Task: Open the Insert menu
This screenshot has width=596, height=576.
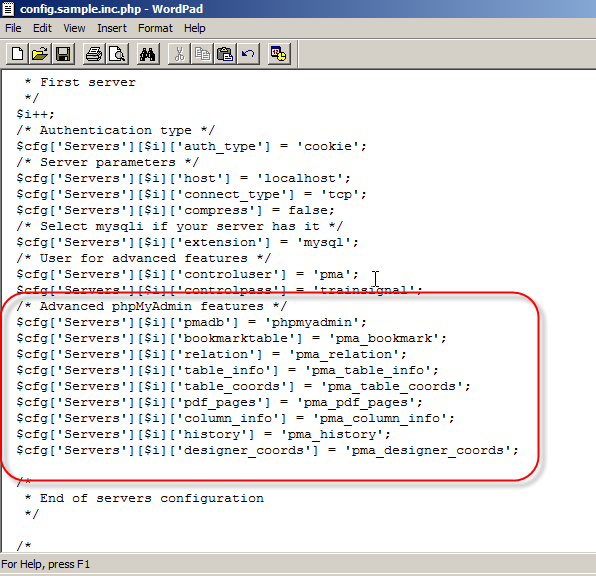Action: (x=112, y=28)
